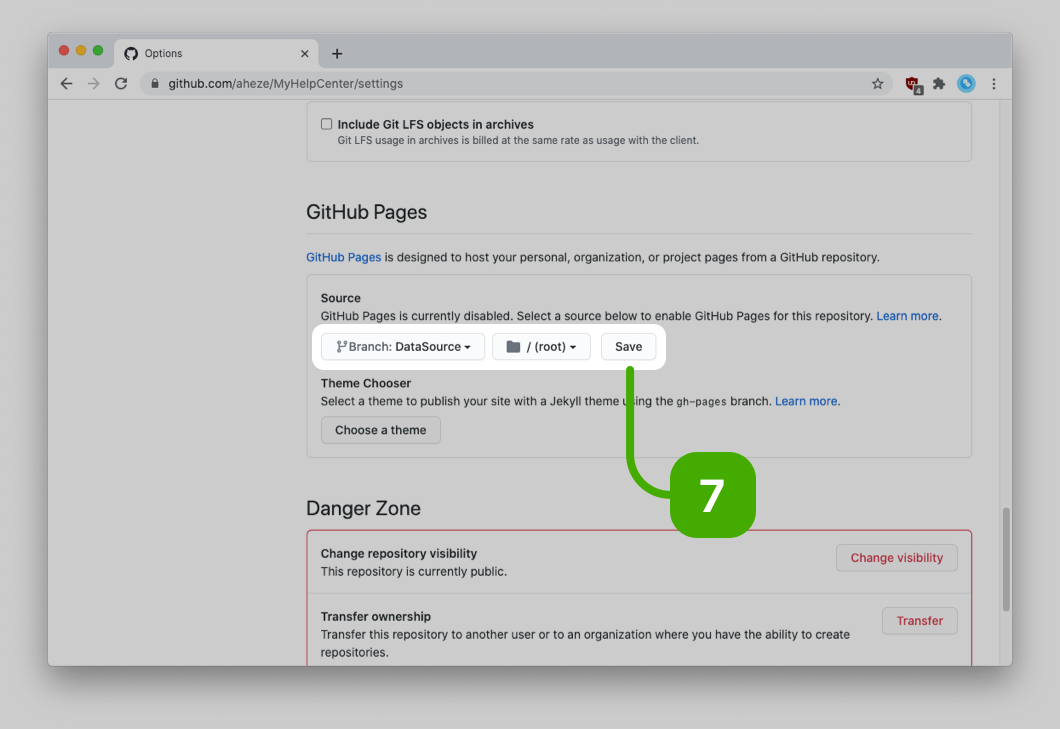Screen dimensions: 1060x729
Task: Bookmark this page with the star icon
Action: [877, 84]
